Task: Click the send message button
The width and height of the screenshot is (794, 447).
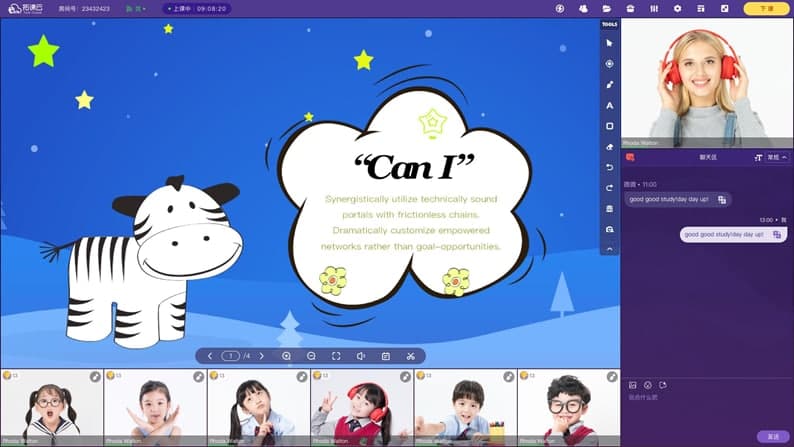Action: point(772,437)
